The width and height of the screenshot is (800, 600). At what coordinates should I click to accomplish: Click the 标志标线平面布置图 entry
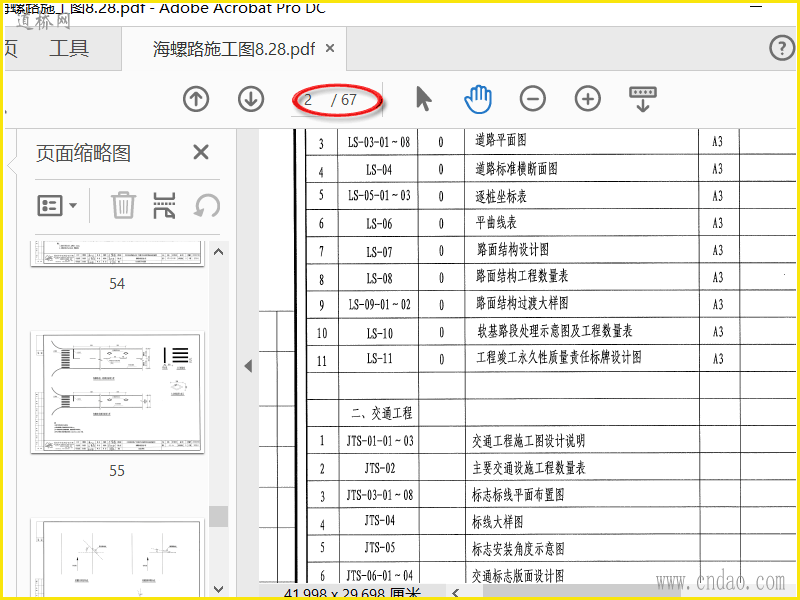pos(518,494)
